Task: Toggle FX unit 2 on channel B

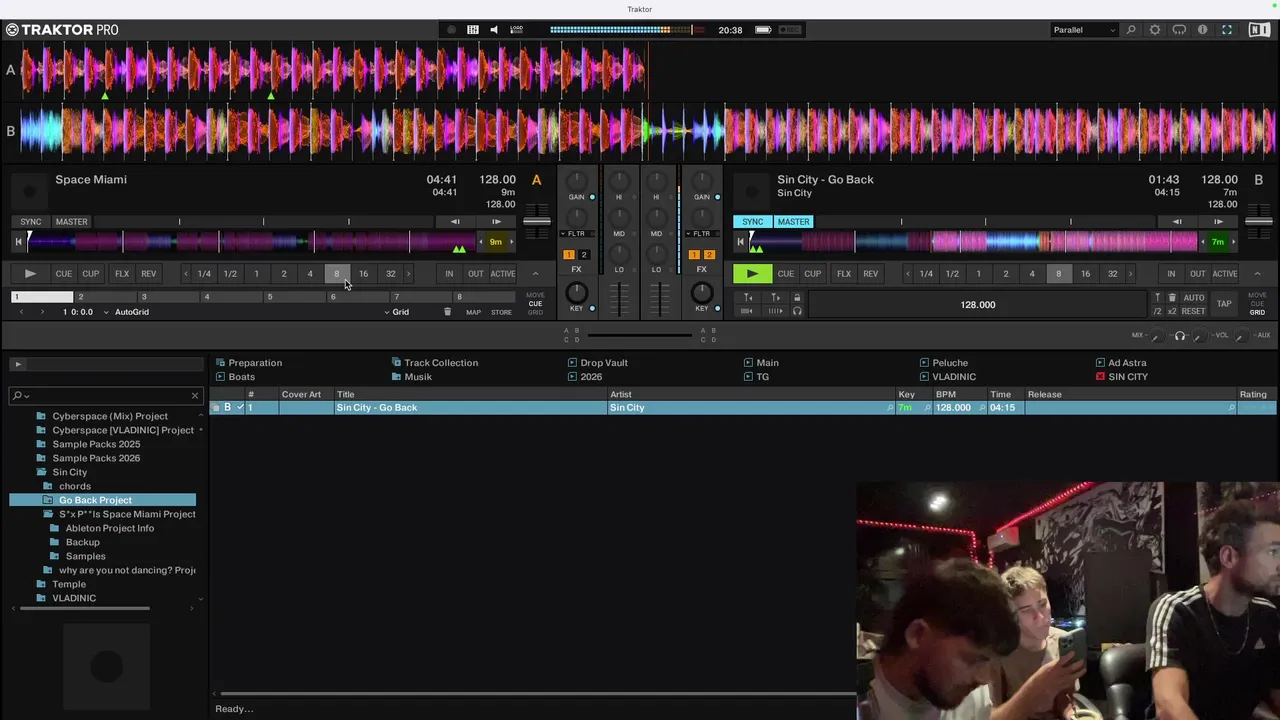Action: point(709,255)
